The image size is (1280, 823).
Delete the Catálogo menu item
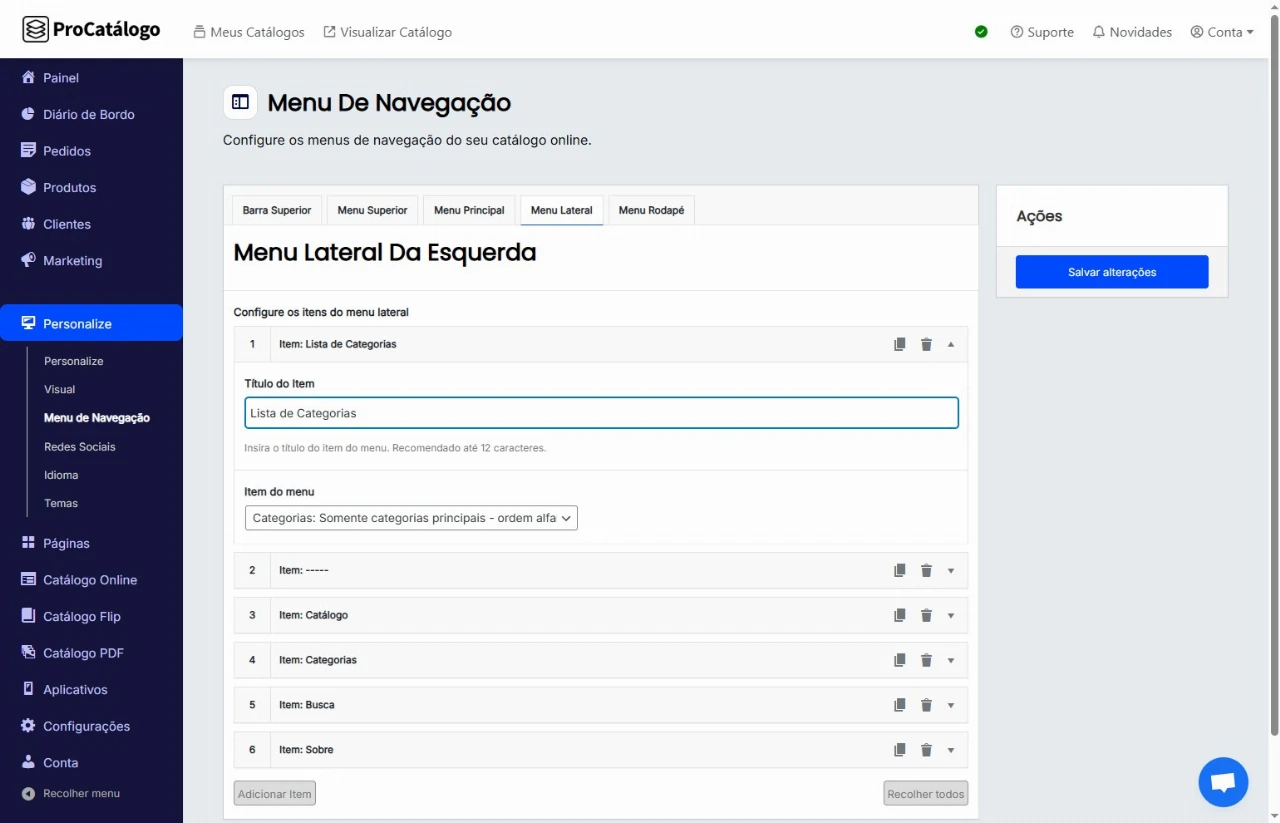tap(926, 615)
